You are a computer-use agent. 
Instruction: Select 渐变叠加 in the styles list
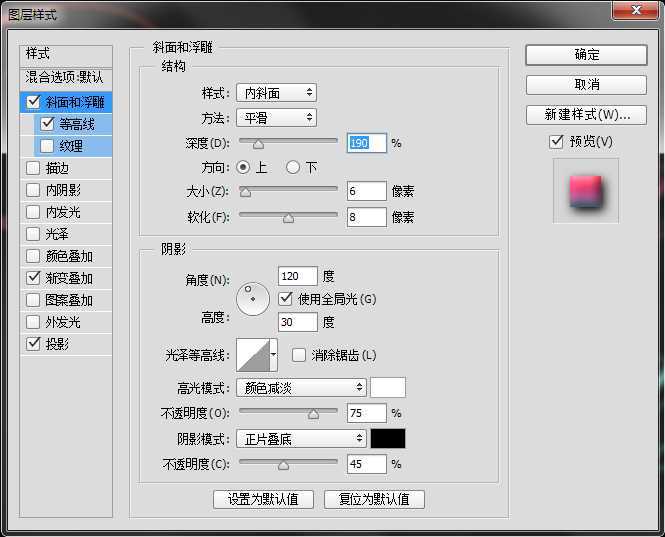tap(69, 278)
